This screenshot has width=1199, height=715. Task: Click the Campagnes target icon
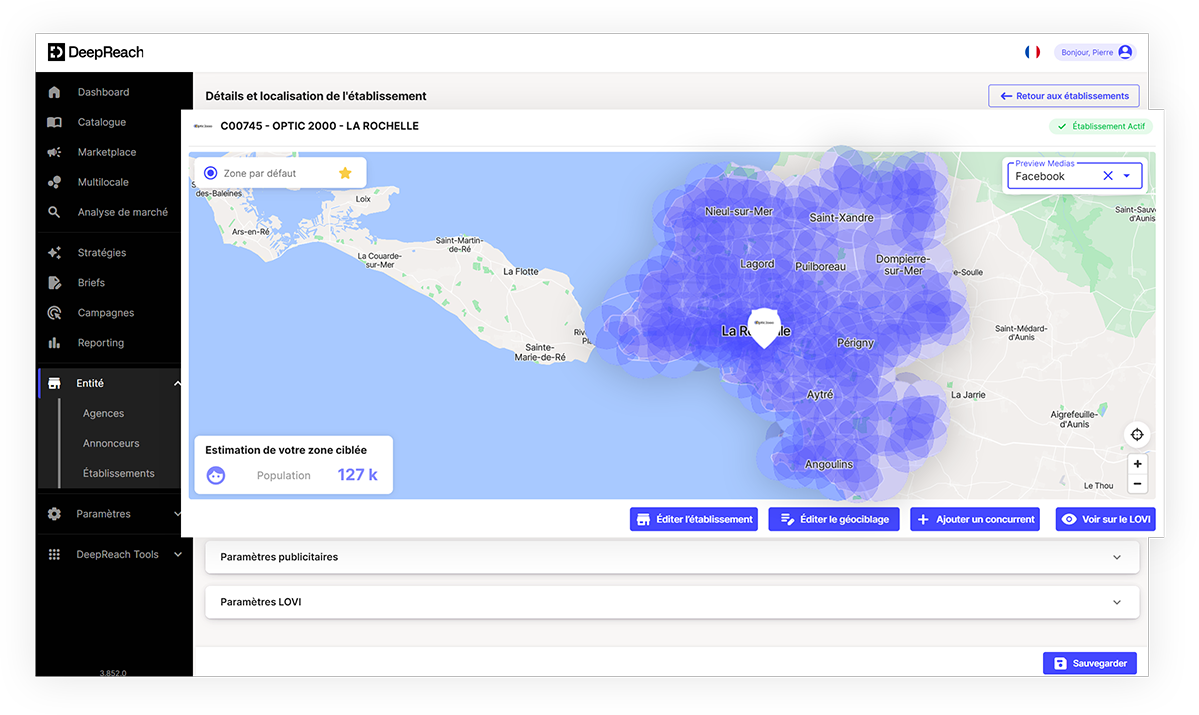tap(54, 313)
